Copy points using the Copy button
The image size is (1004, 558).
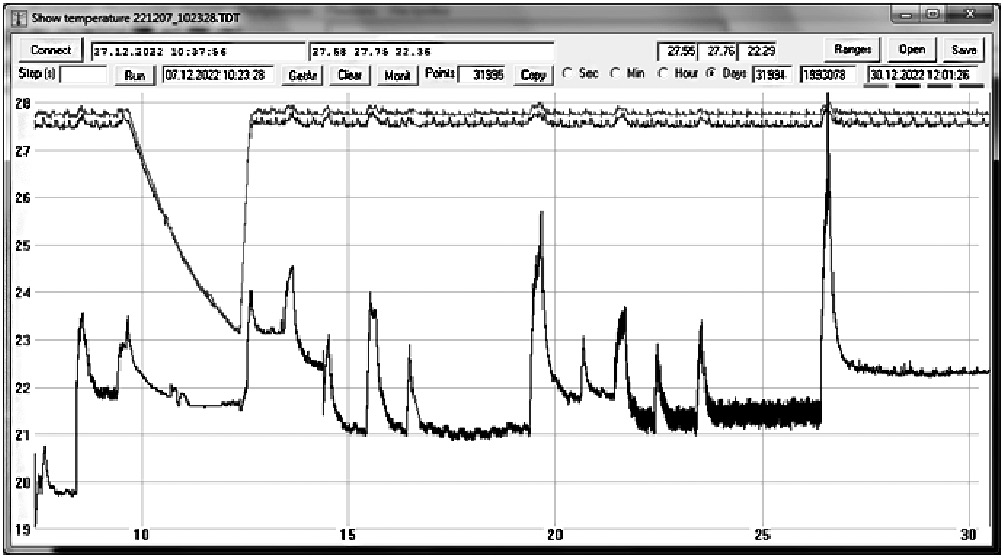click(x=534, y=75)
